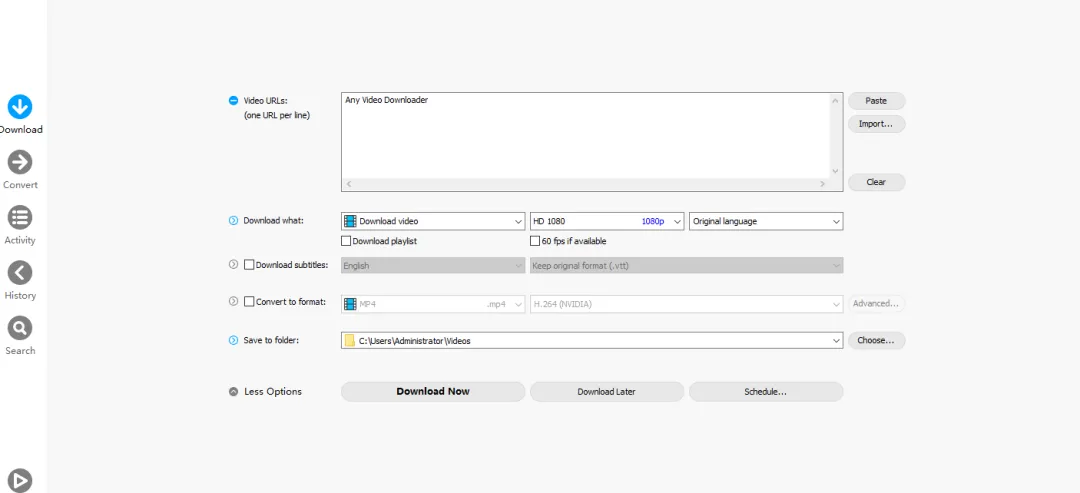The image size is (1080, 493).
Task: Open the Original language dropdown
Action: (766, 221)
